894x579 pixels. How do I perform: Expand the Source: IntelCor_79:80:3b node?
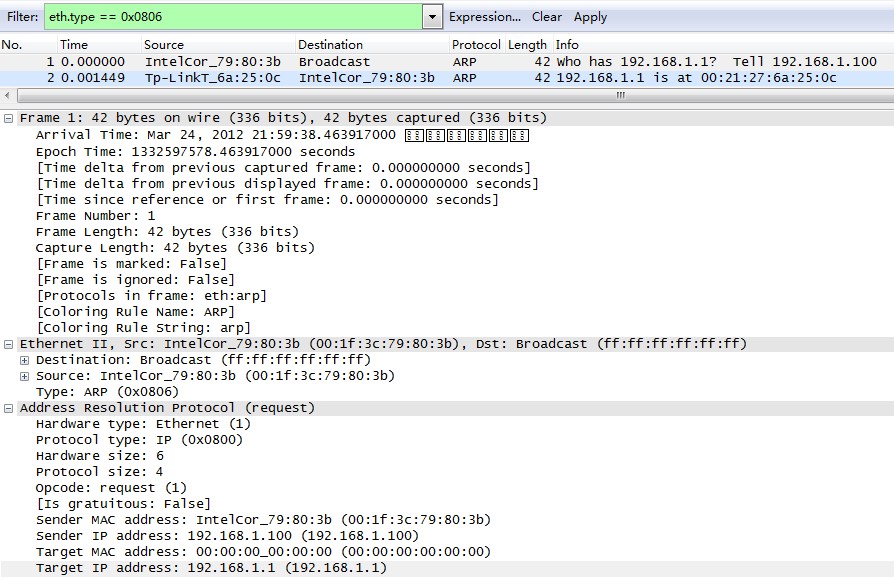tap(25, 376)
